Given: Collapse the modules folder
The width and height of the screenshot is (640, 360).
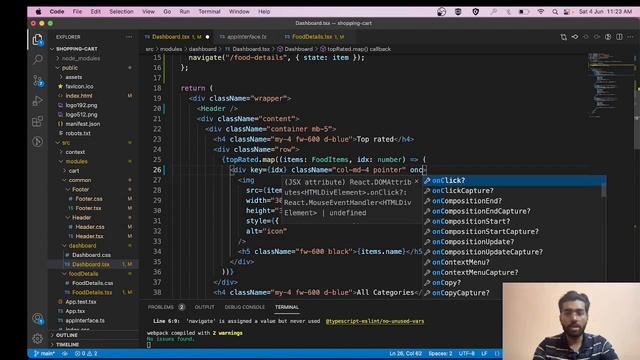Looking at the screenshot, I should coord(76,161).
